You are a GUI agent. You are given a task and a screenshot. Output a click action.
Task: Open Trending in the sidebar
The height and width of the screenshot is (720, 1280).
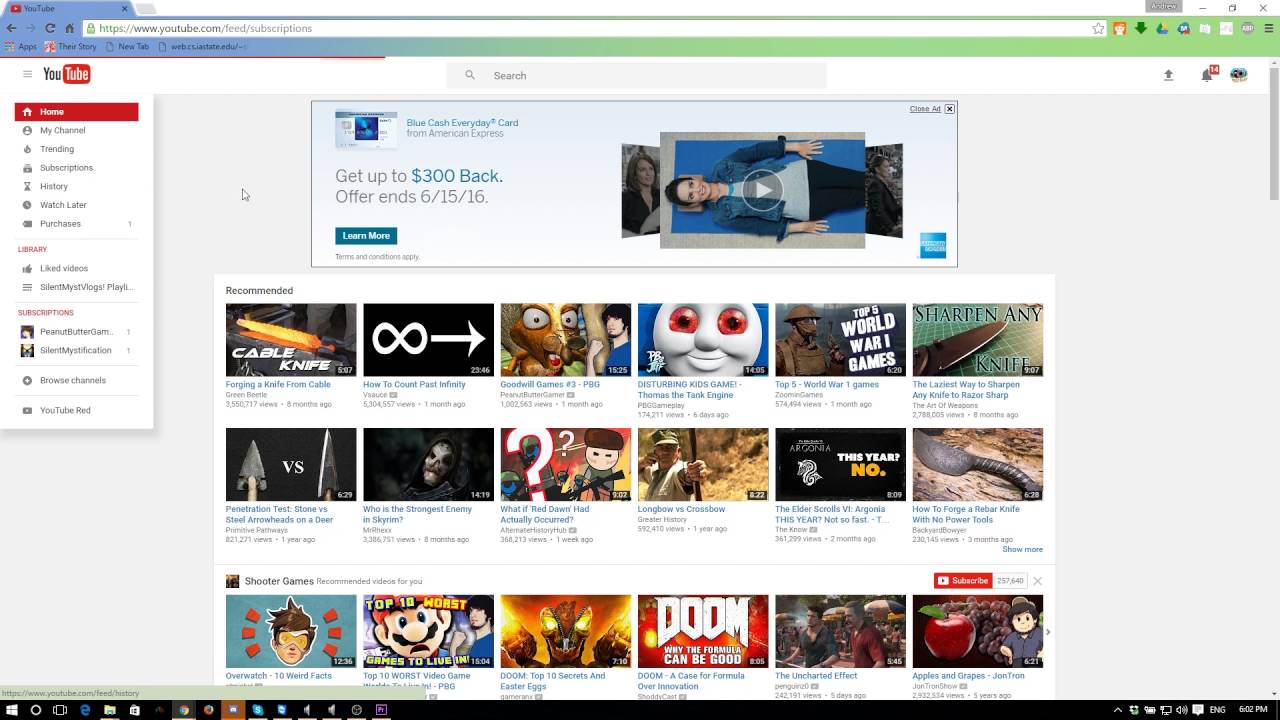click(x=57, y=149)
